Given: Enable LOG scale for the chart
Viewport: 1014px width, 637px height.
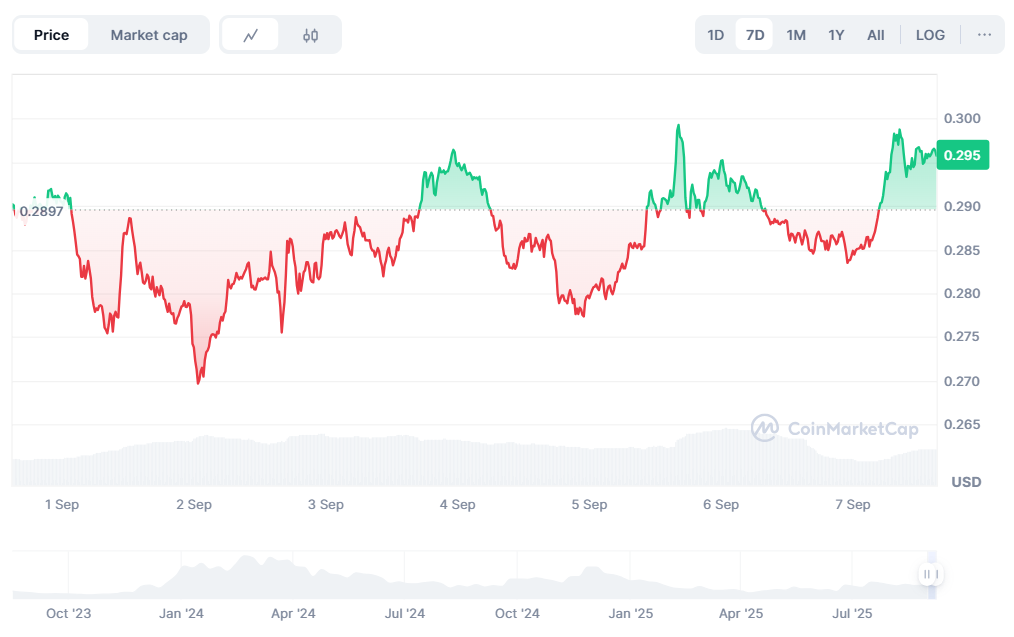Looking at the screenshot, I should (930, 34).
